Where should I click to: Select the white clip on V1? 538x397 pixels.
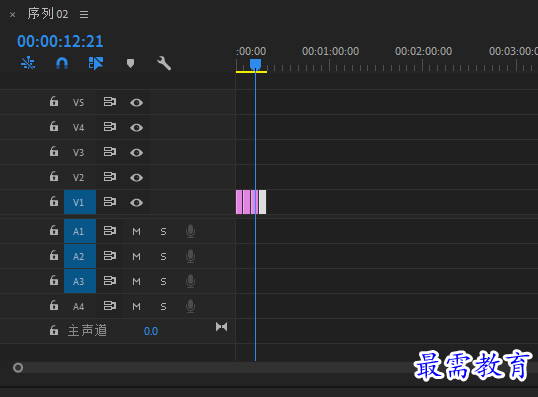click(x=262, y=202)
